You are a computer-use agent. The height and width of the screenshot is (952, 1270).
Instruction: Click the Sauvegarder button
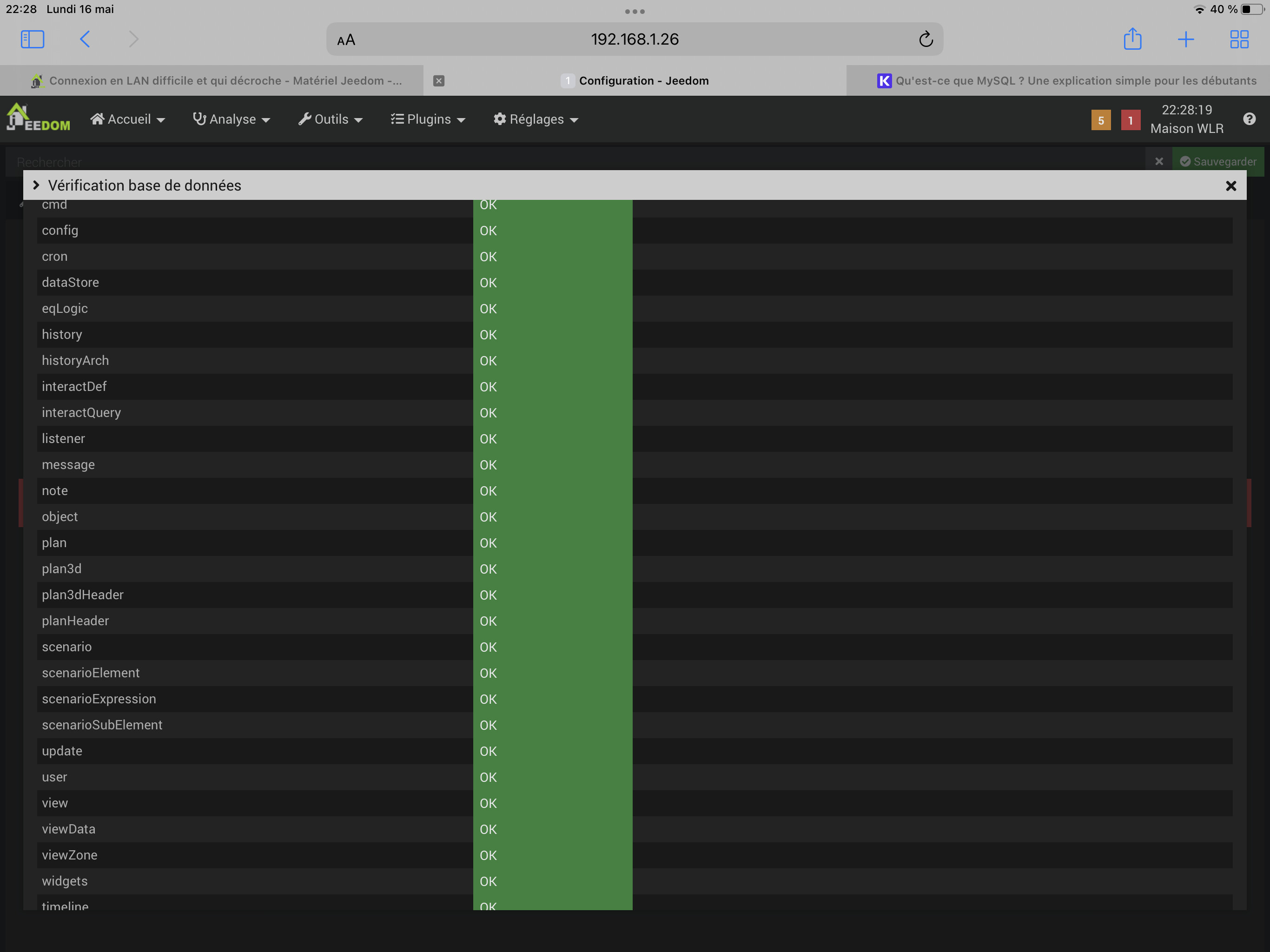click(1218, 161)
